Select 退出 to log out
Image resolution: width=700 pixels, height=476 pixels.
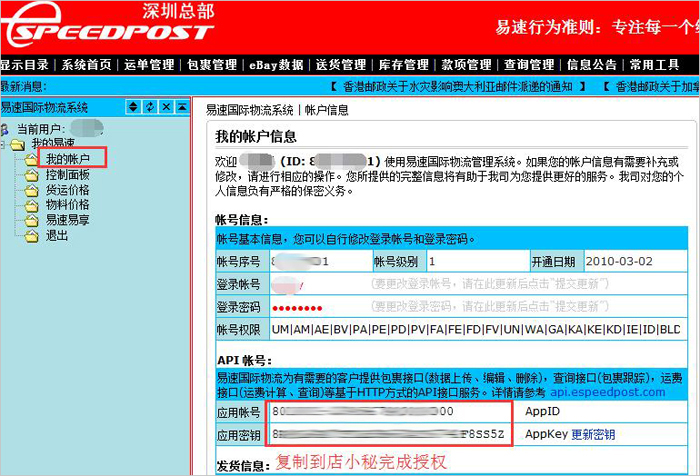57,235
